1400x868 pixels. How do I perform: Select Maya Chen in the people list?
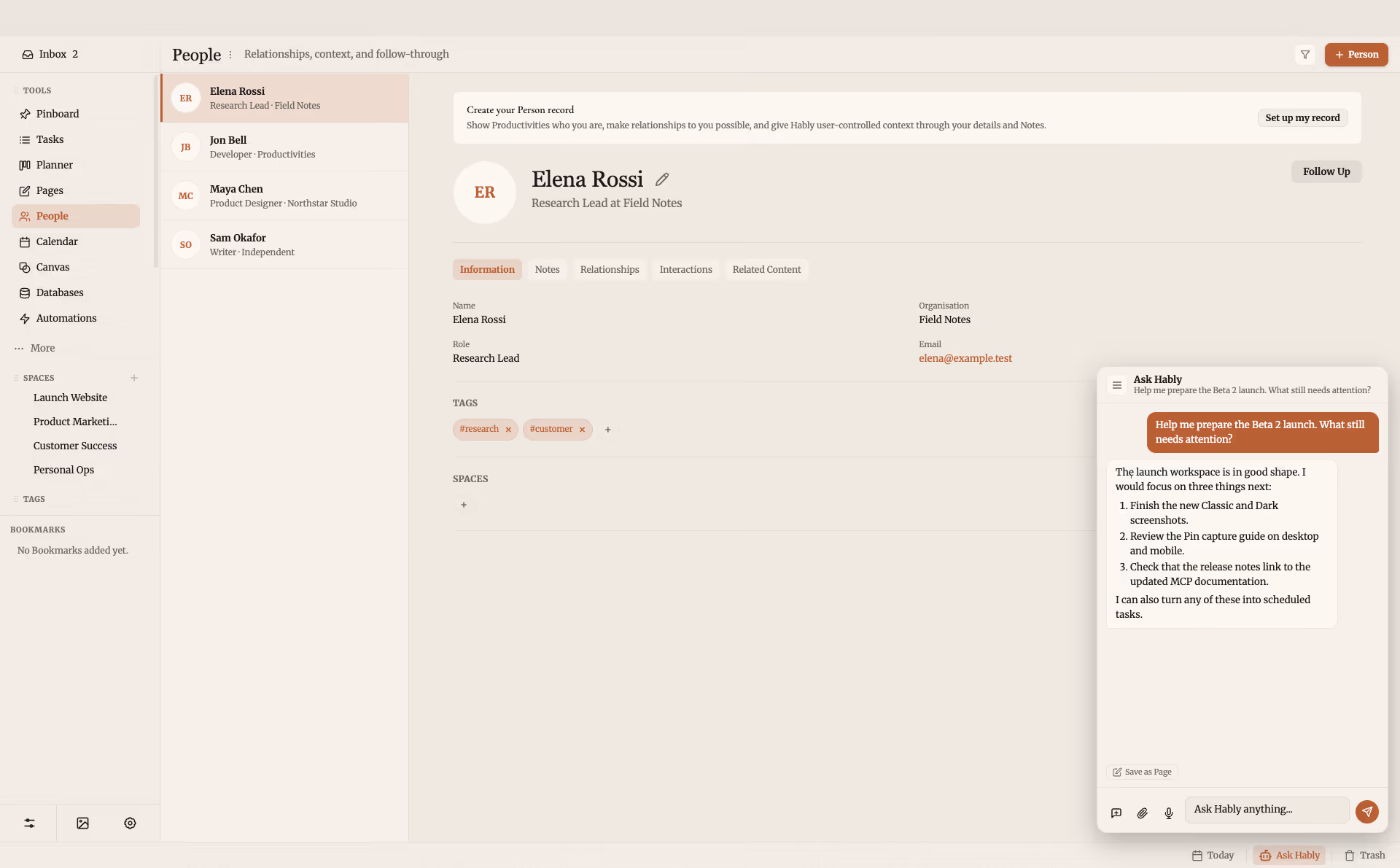(285, 195)
